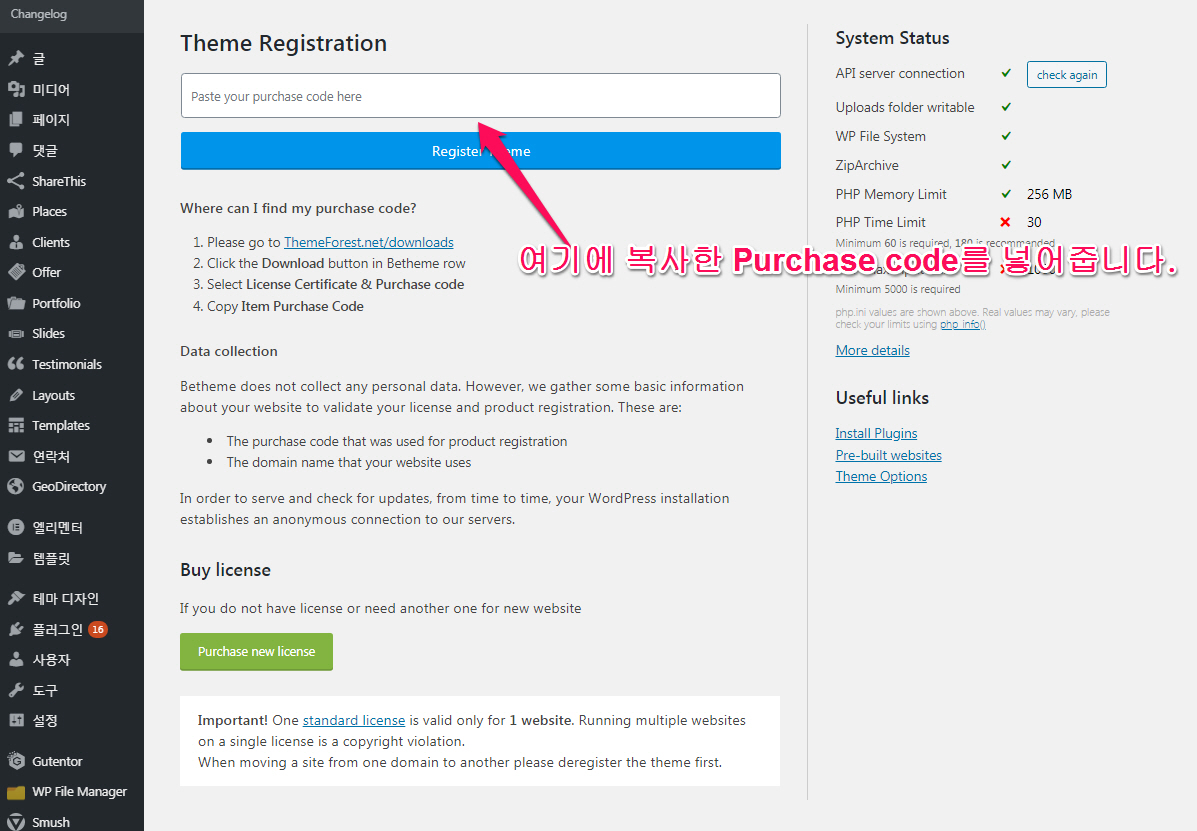Screen dimensions: 1197x831
Task: Click the Register Theme button
Action: point(480,151)
